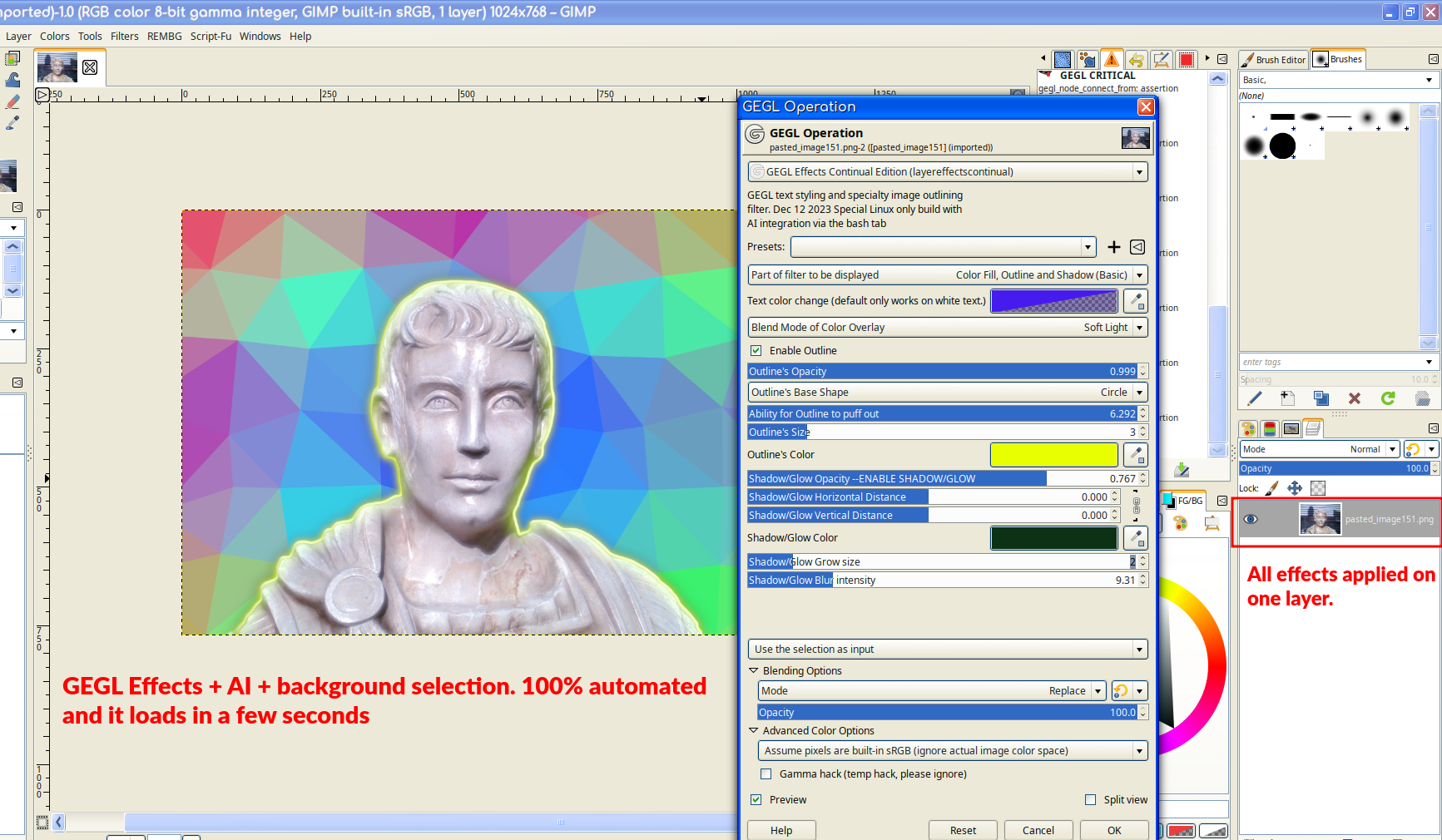Change Outline's Base Shape dropdown
1442x840 pixels.
point(948,393)
